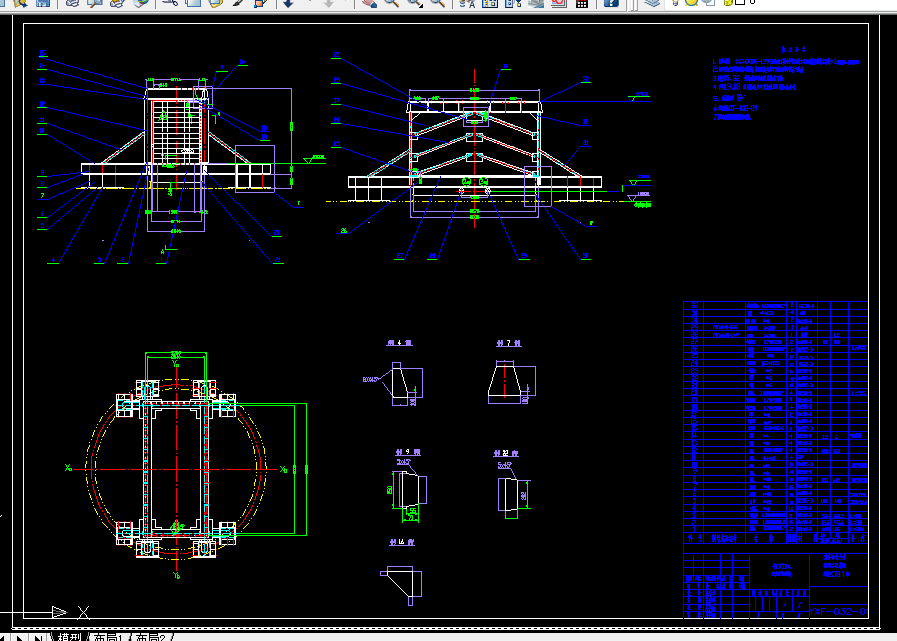Click Zoom Previous magnifier icon
The width and height of the screenshot is (897, 641).
[438, 3]
